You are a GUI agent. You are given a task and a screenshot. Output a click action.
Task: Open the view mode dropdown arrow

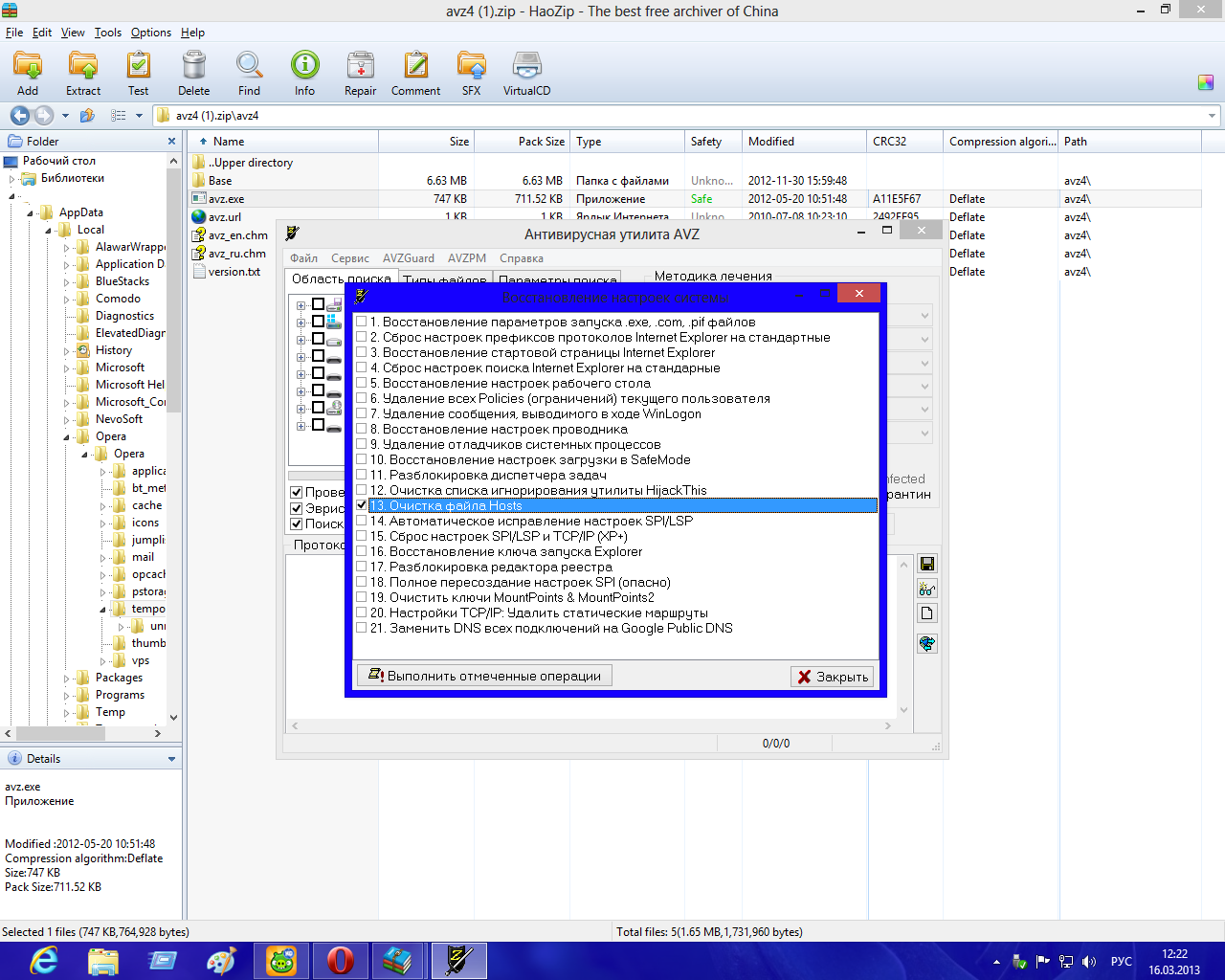(x=139, y=116)
